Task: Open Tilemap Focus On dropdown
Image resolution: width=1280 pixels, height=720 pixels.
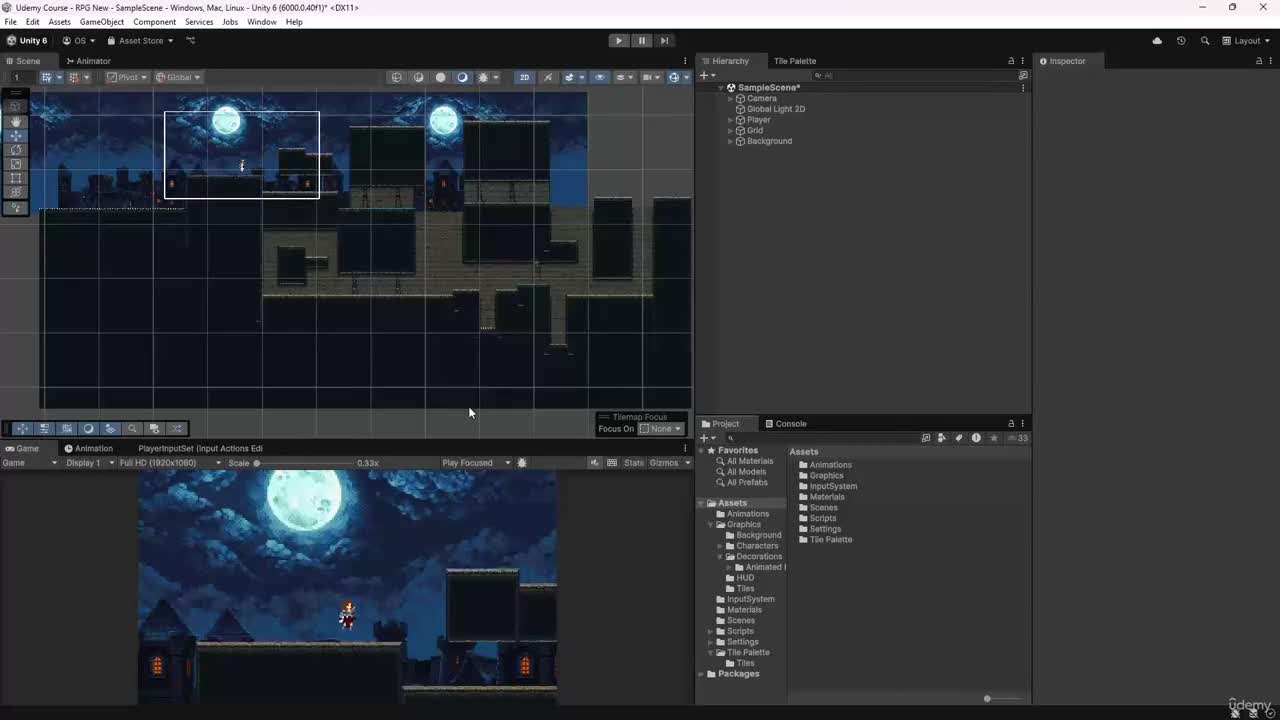Action: click(x=660, y=429)
